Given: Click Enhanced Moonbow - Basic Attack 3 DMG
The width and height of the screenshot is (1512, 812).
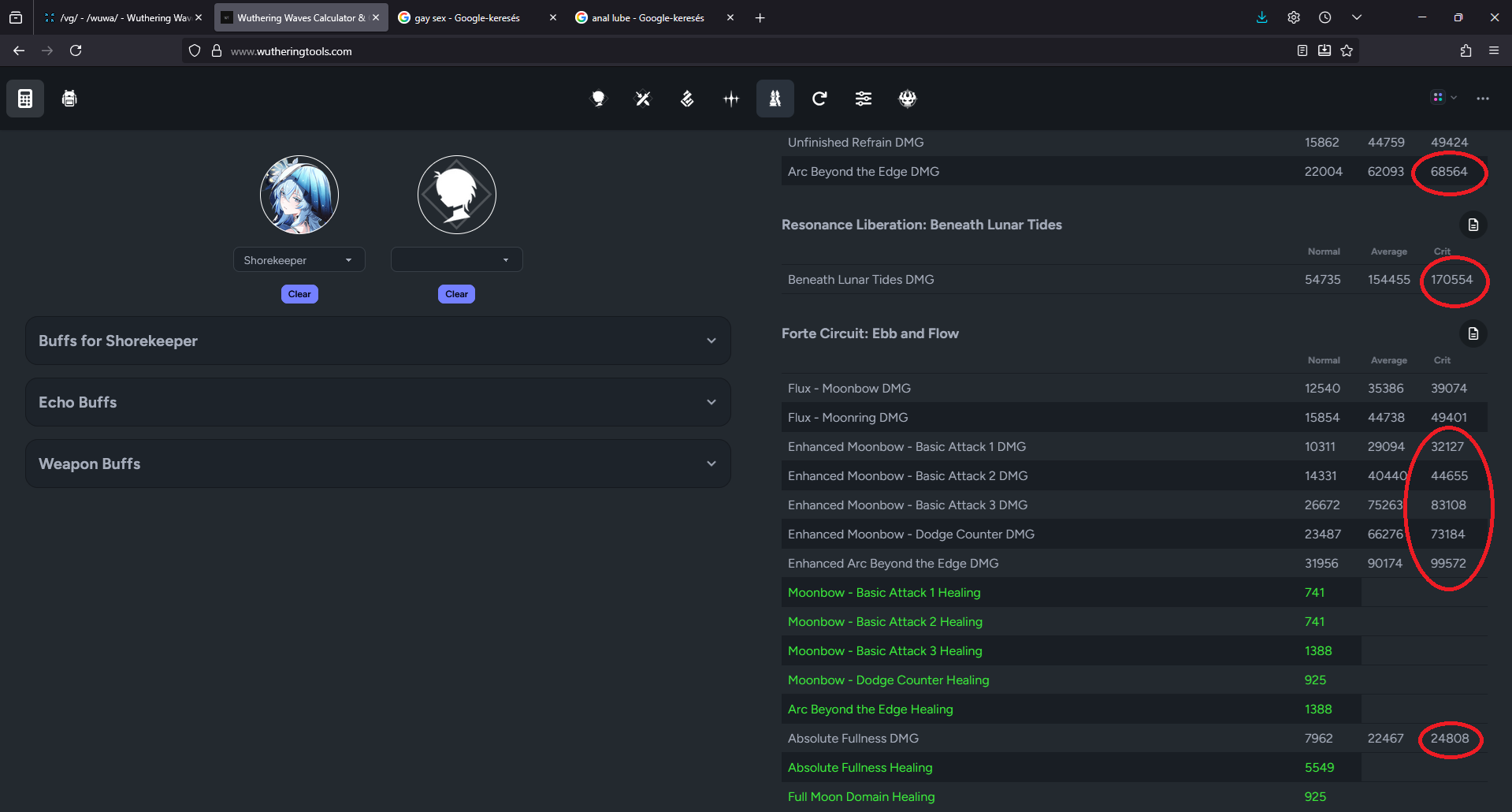Looking at the screenshot, I should pos(1135,505).
